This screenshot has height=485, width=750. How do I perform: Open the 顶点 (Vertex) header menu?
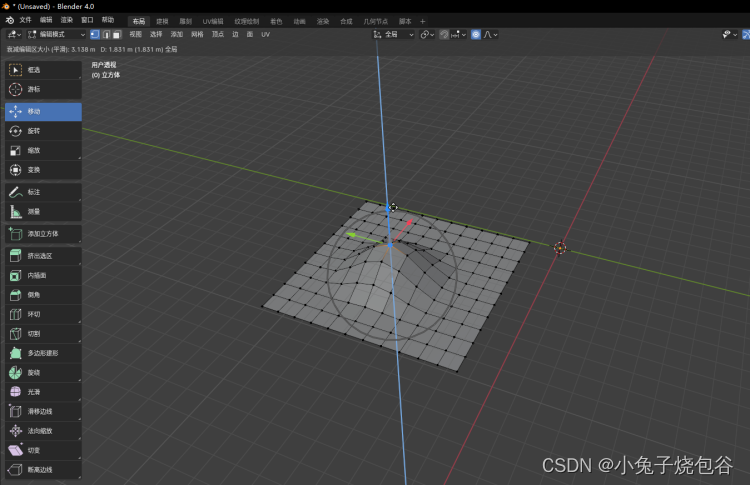click(218, 34)
